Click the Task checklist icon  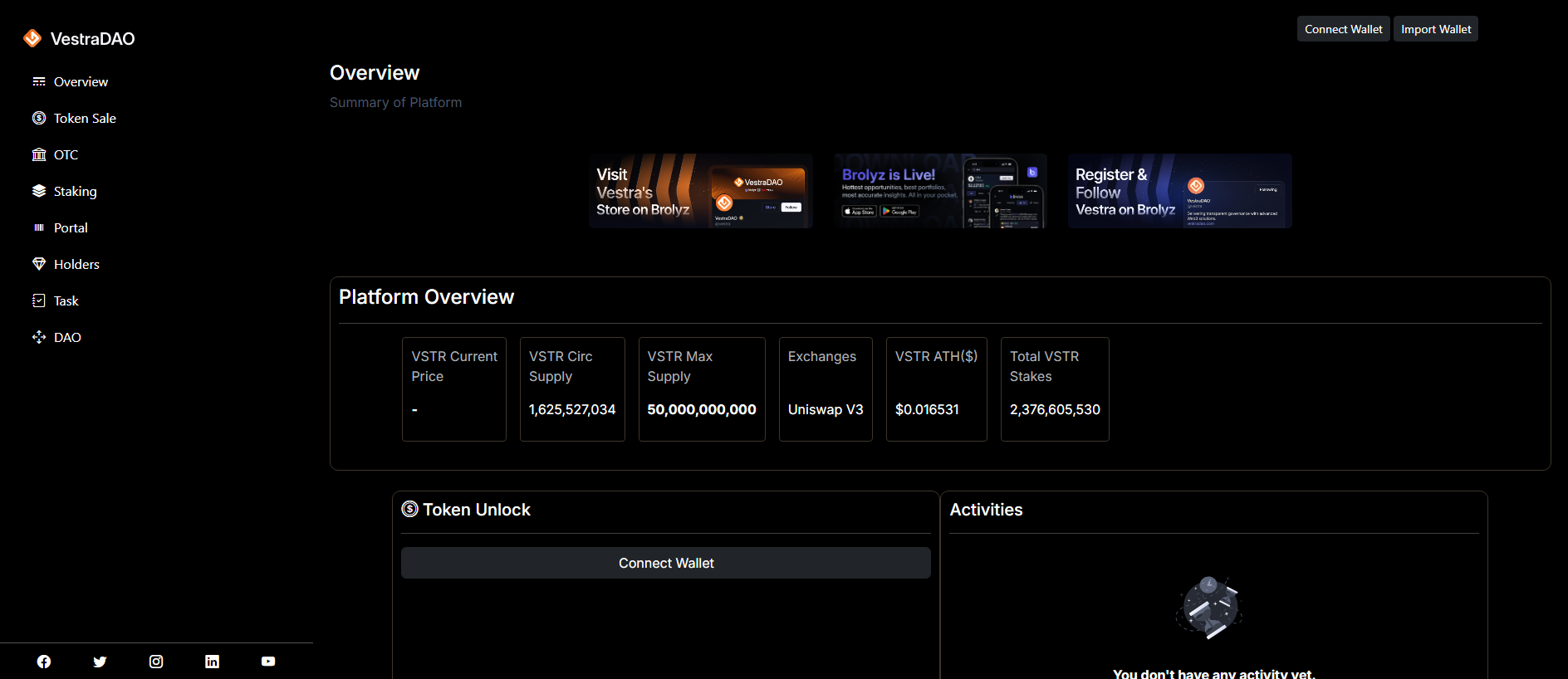[x=39, y=300]
